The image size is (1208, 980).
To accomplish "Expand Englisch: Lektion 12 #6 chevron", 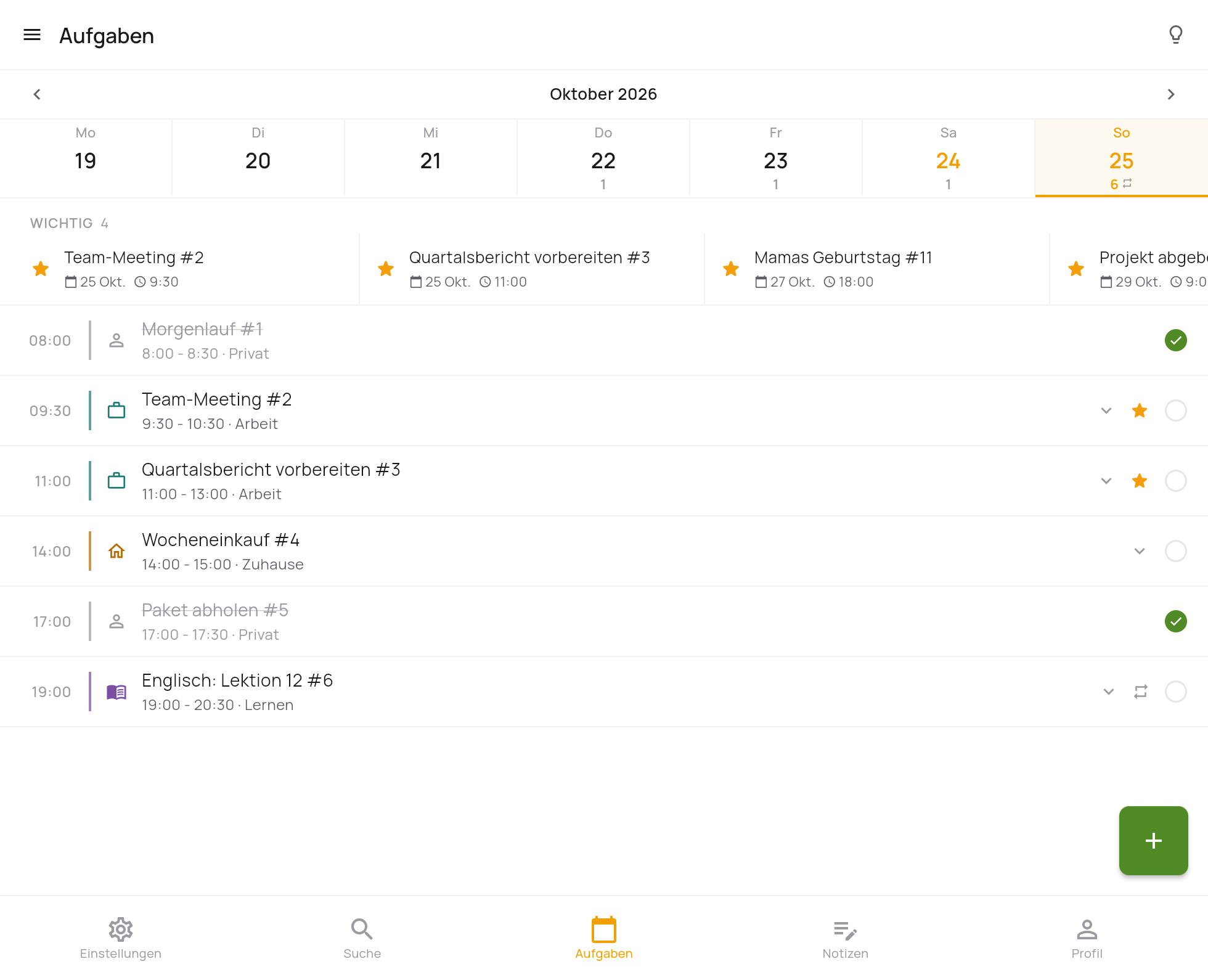I will point(1109,692).
